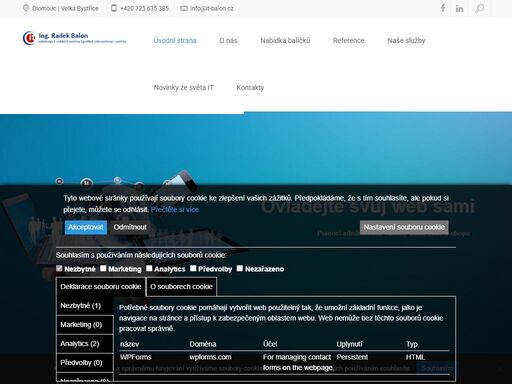512x384 pixels.
Task: Select Marketing (0) category
Action: (x=85, y=325)
